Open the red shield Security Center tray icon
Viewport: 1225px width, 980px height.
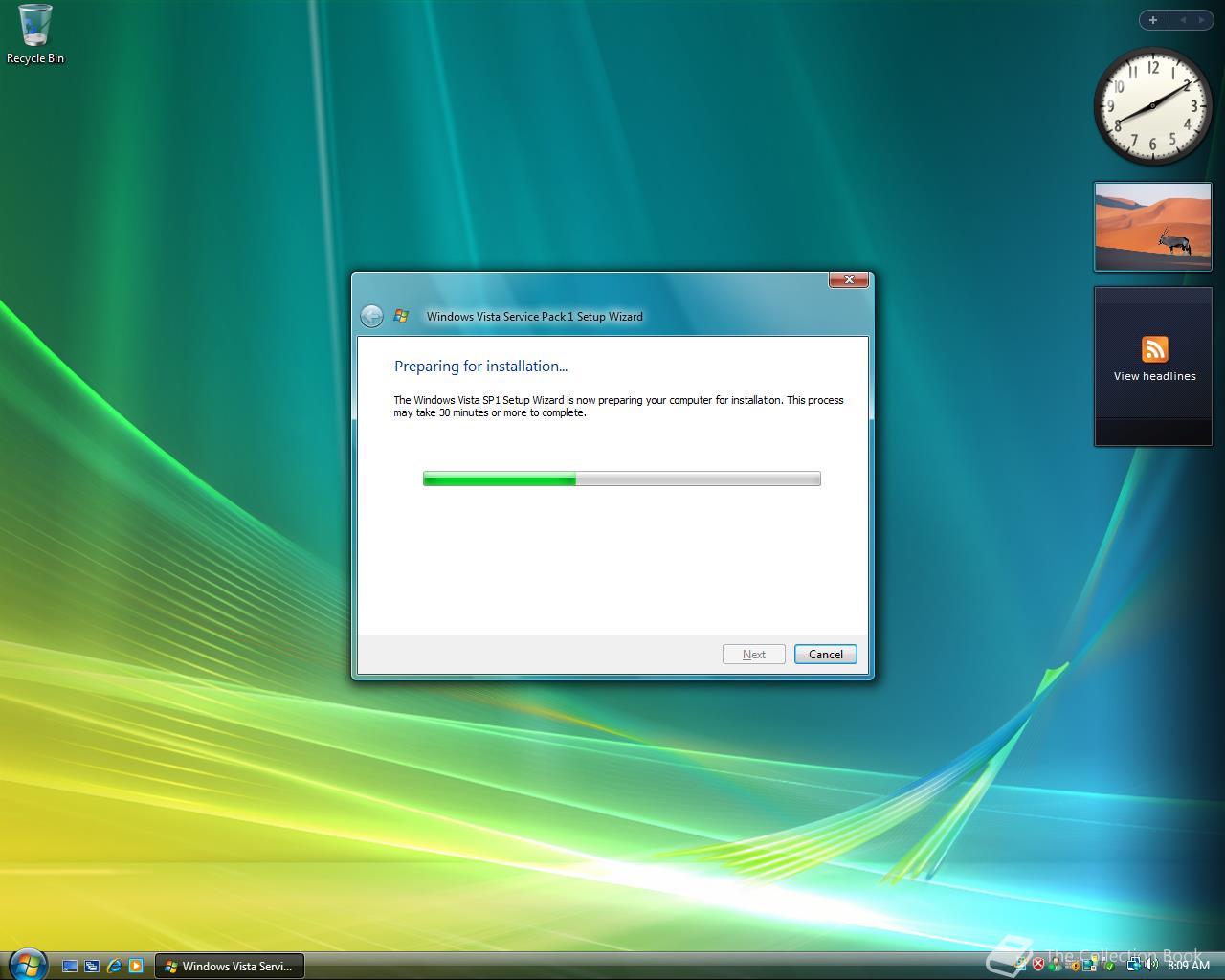pos(1038,965)
